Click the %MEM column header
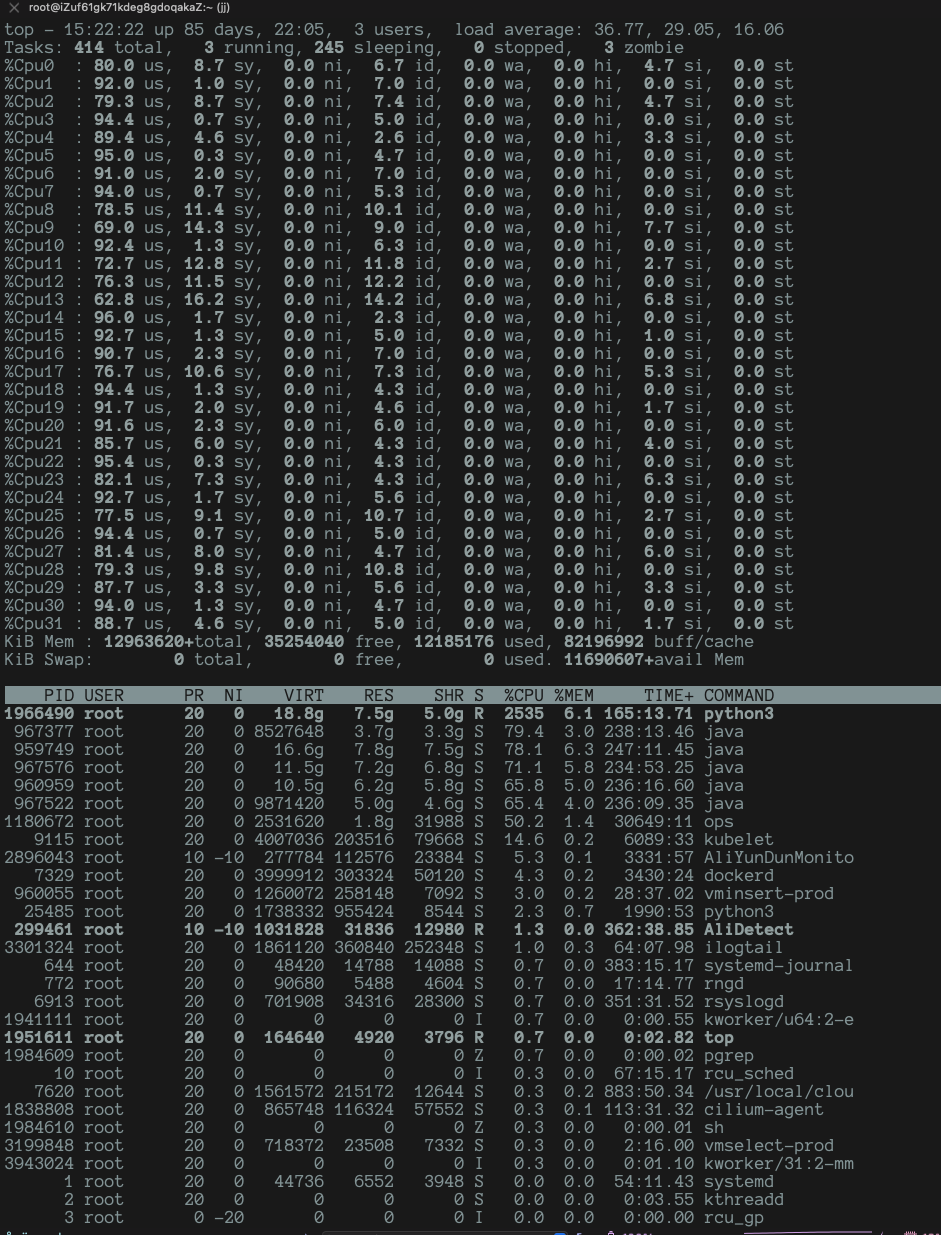The width and height of the screenshot is (941, 1235). (568, 694)
